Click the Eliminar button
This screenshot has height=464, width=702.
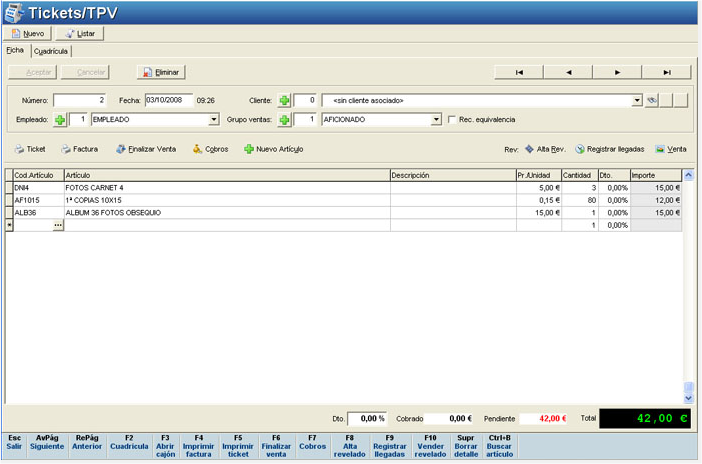point(161,72)
